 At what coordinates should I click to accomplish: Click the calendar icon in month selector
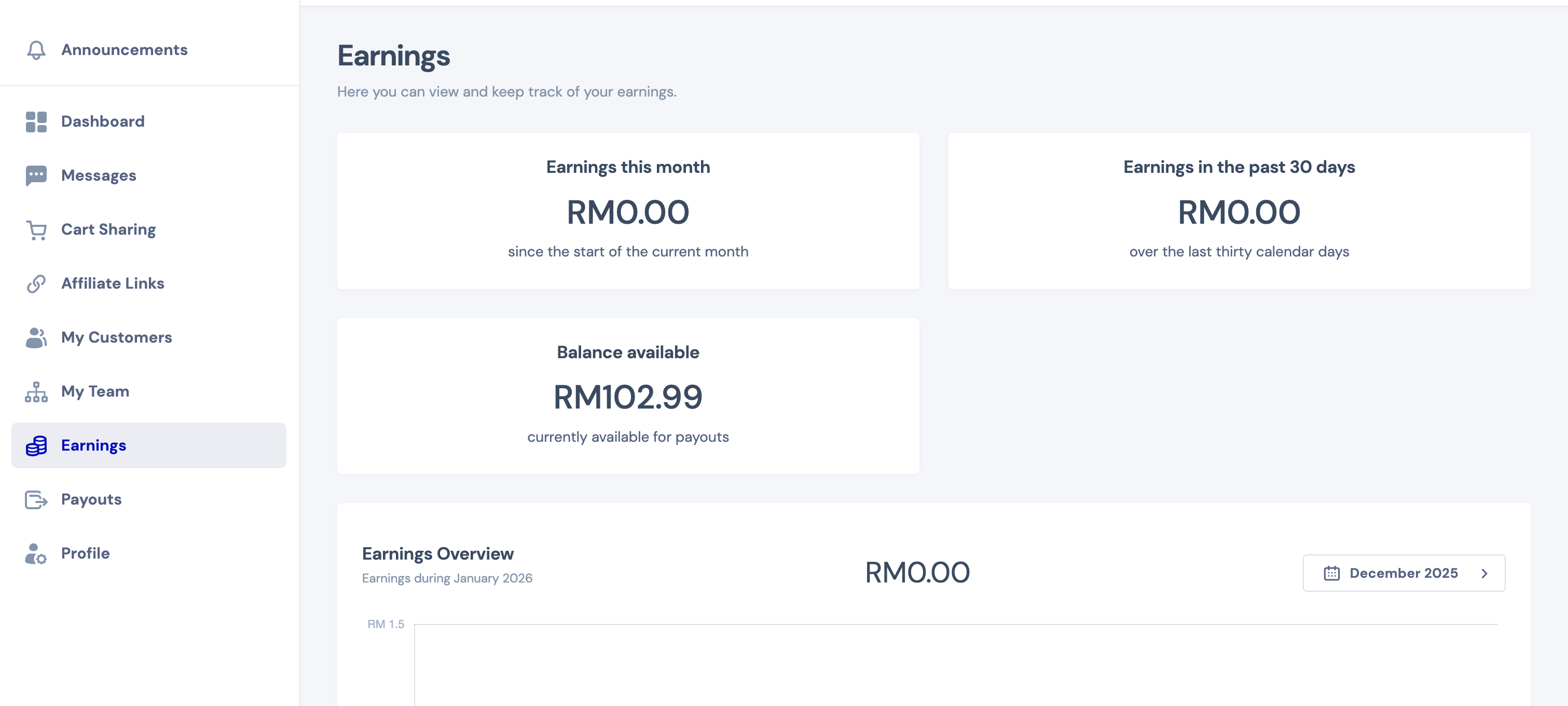pyautogui.click(x=1331, y=573)
